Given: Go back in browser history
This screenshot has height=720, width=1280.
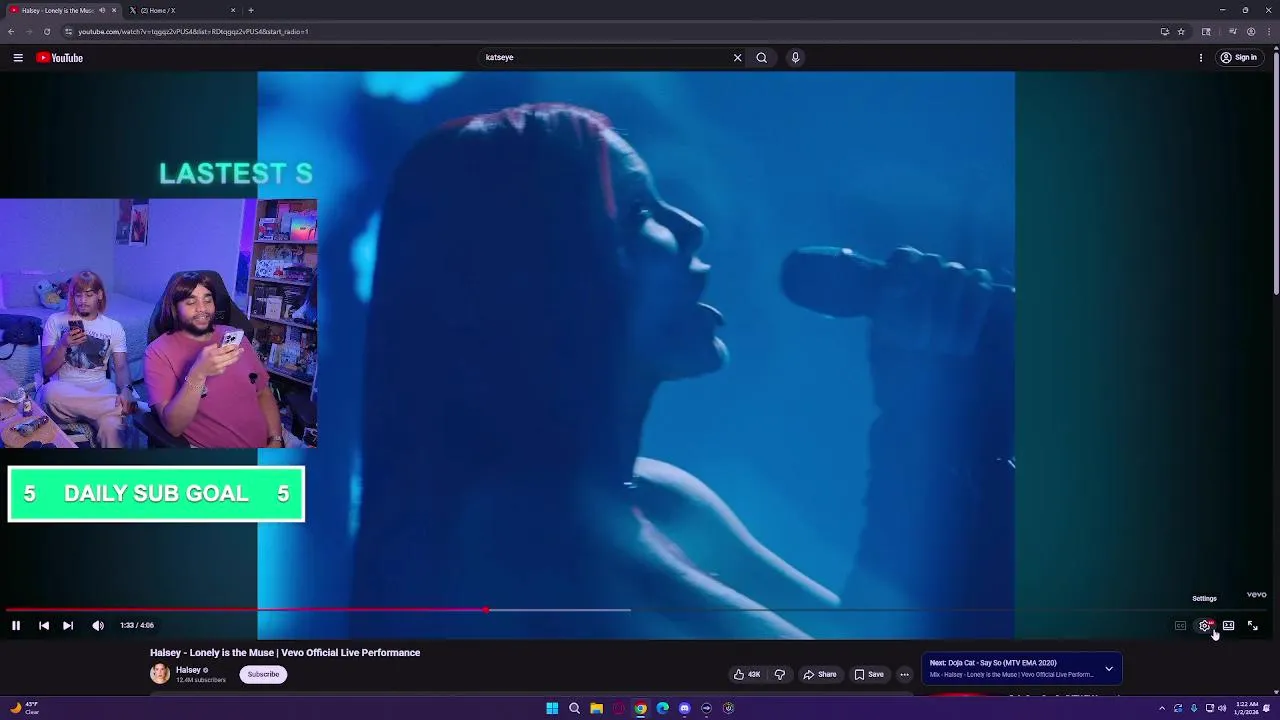Looking at the screenshot, I should click(11, 31).
